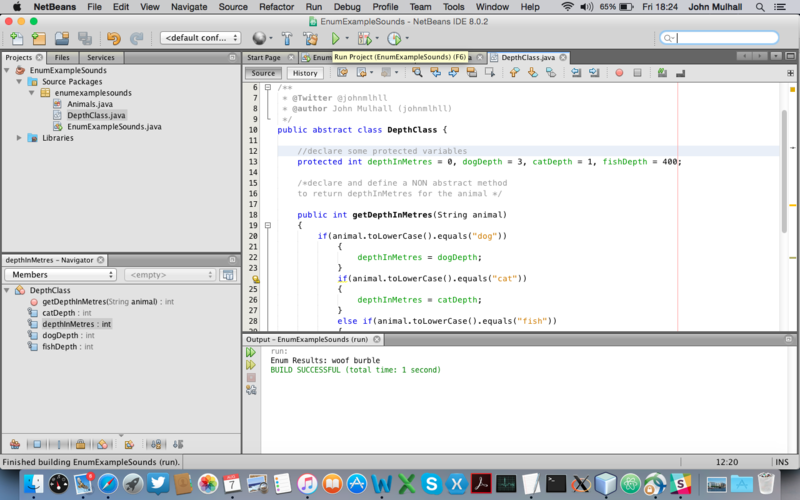Viewport: 800px width, 500px height.
Task: Open the Refactor menu
Action: [276, 7]
